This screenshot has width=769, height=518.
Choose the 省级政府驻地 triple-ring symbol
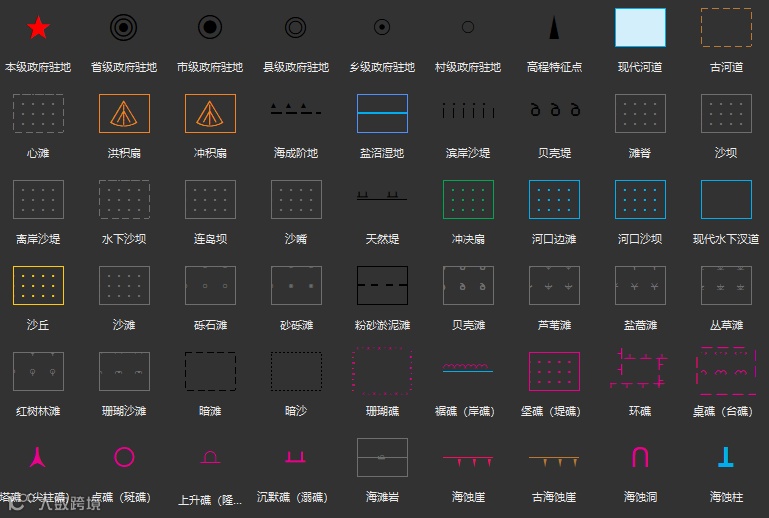124,27
